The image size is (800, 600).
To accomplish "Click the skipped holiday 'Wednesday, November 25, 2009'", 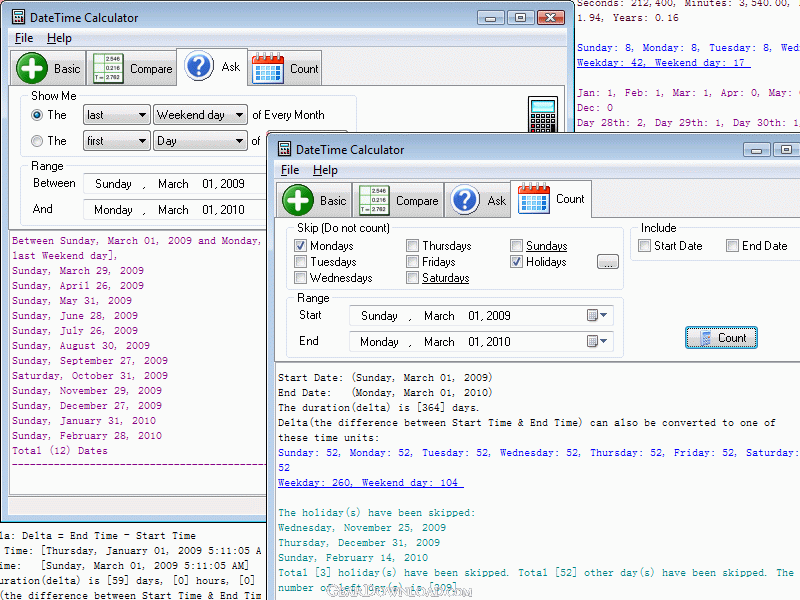I will coord(362,528).
